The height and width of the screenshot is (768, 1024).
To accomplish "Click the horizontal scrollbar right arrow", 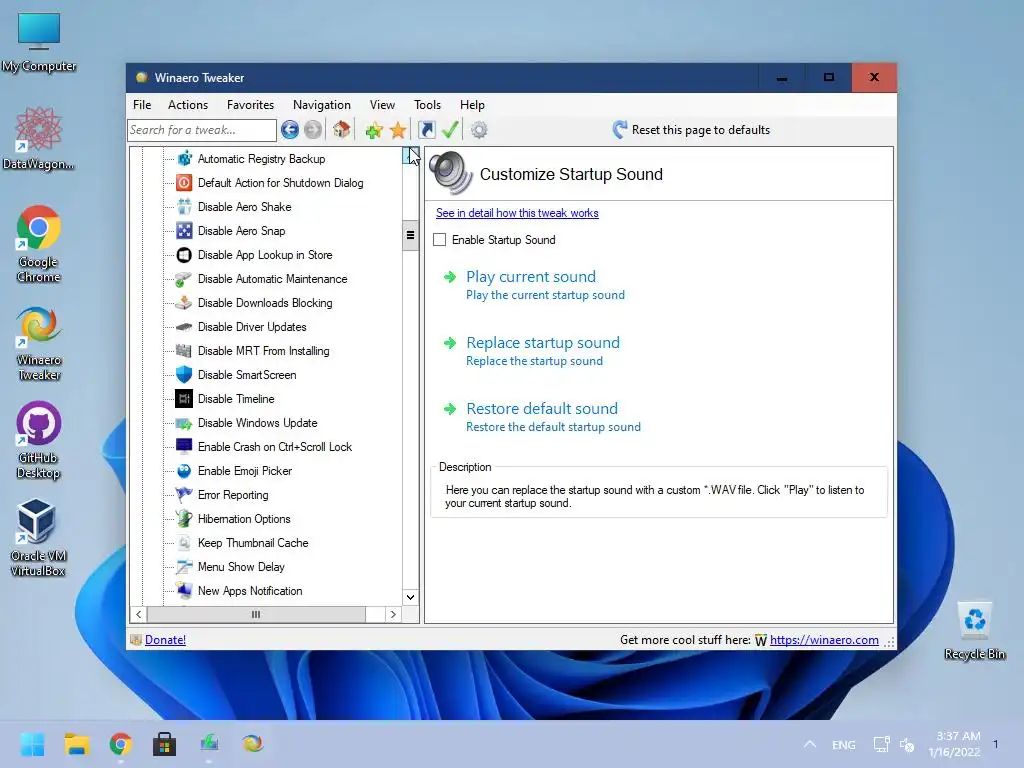I will tap(392, 615).
